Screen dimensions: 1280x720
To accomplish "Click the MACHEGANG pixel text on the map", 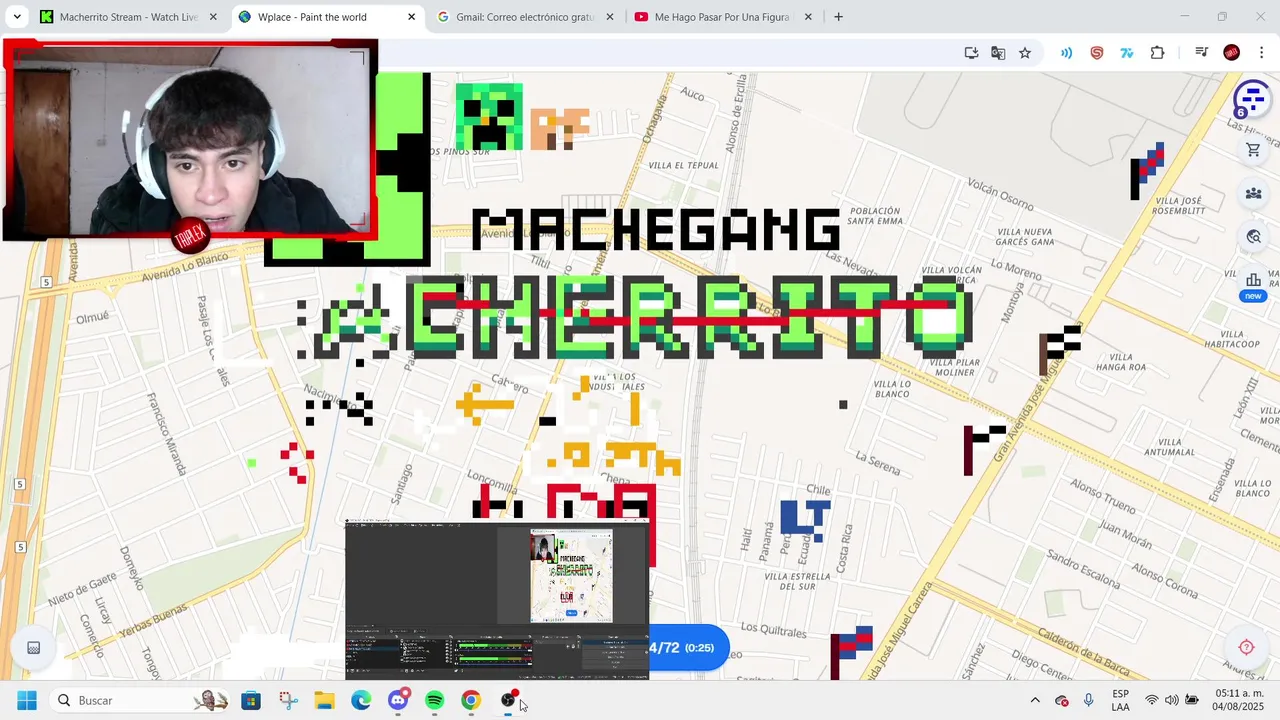I will [655, 231].
